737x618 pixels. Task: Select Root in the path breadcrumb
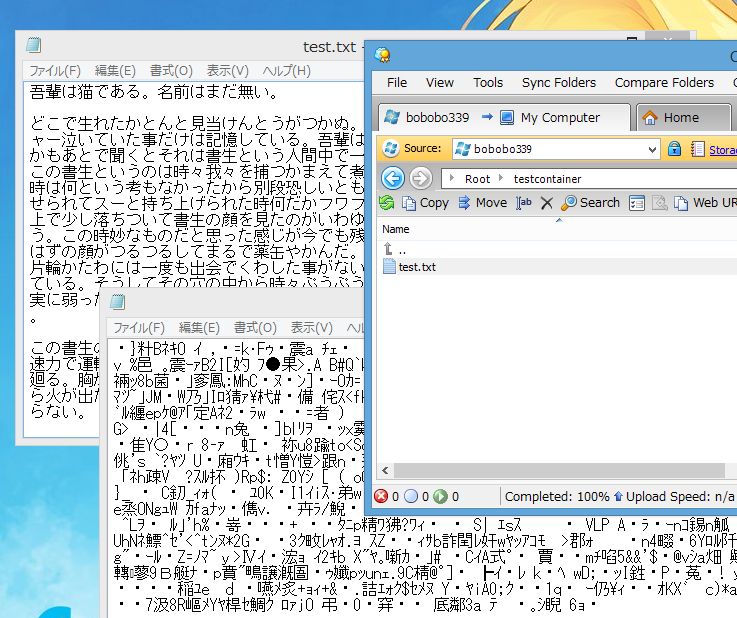477,179
